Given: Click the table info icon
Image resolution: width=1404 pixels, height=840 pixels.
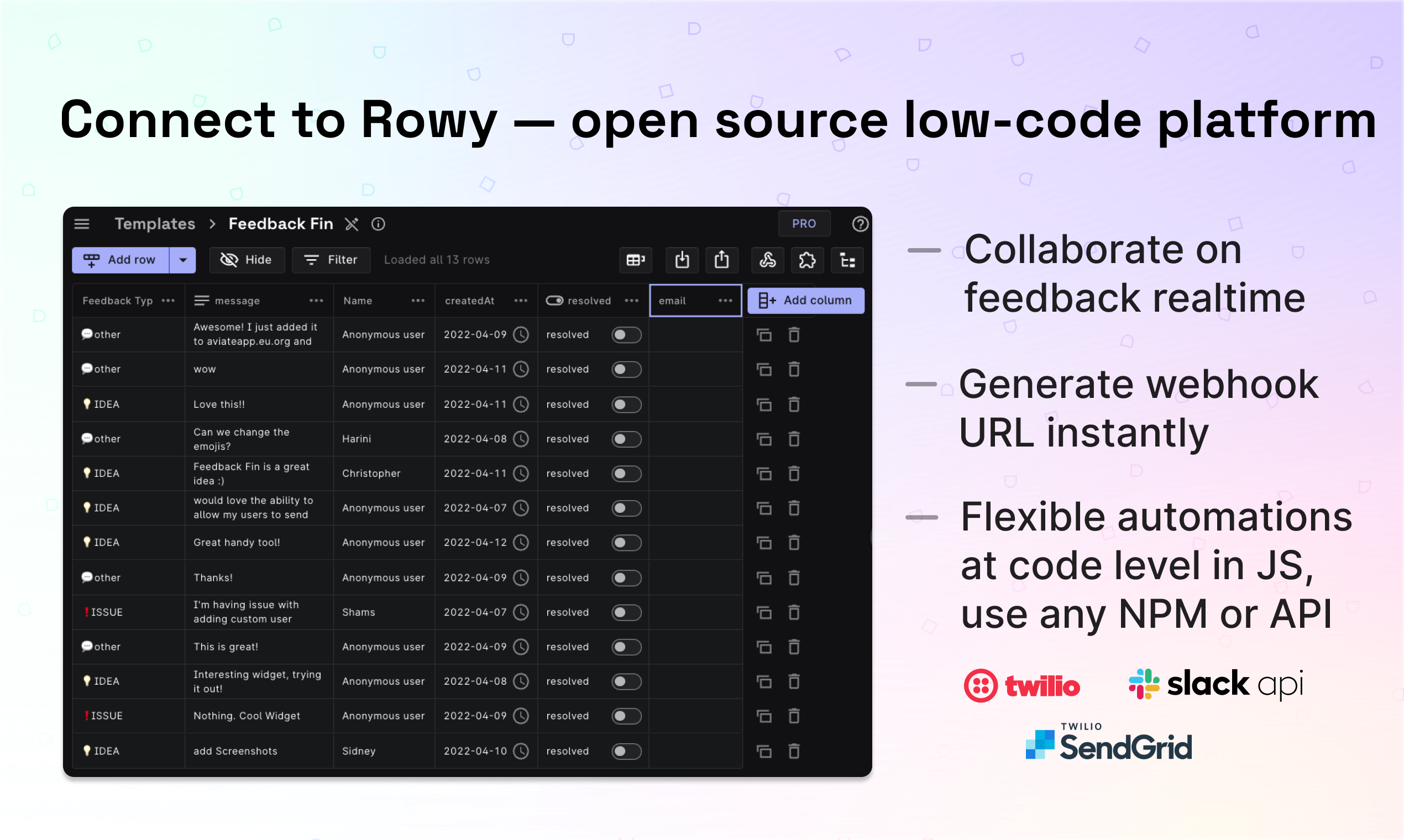Looking at the screenshot, I should (378, 224).
